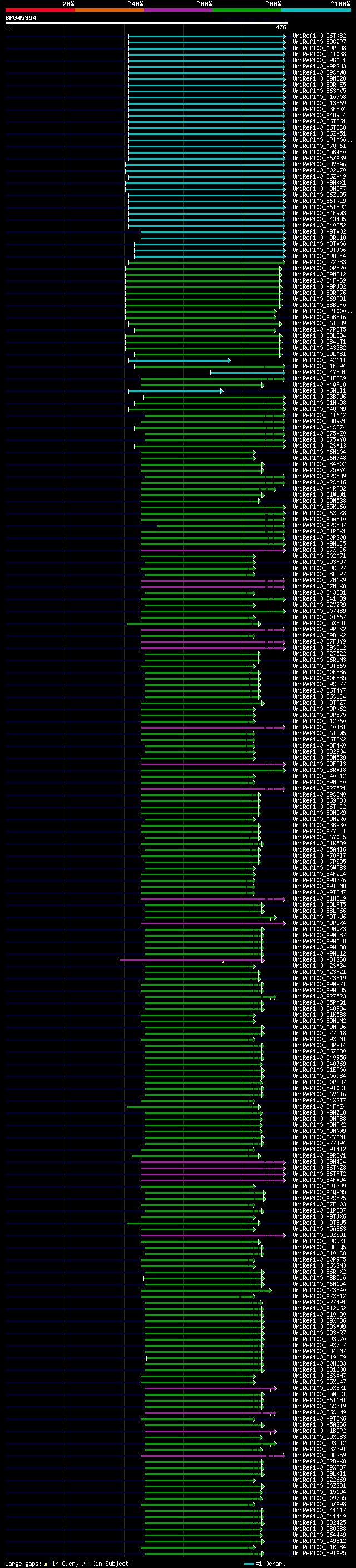
Task: Click the ~80% legend percentage label
Action: [273, 4]
